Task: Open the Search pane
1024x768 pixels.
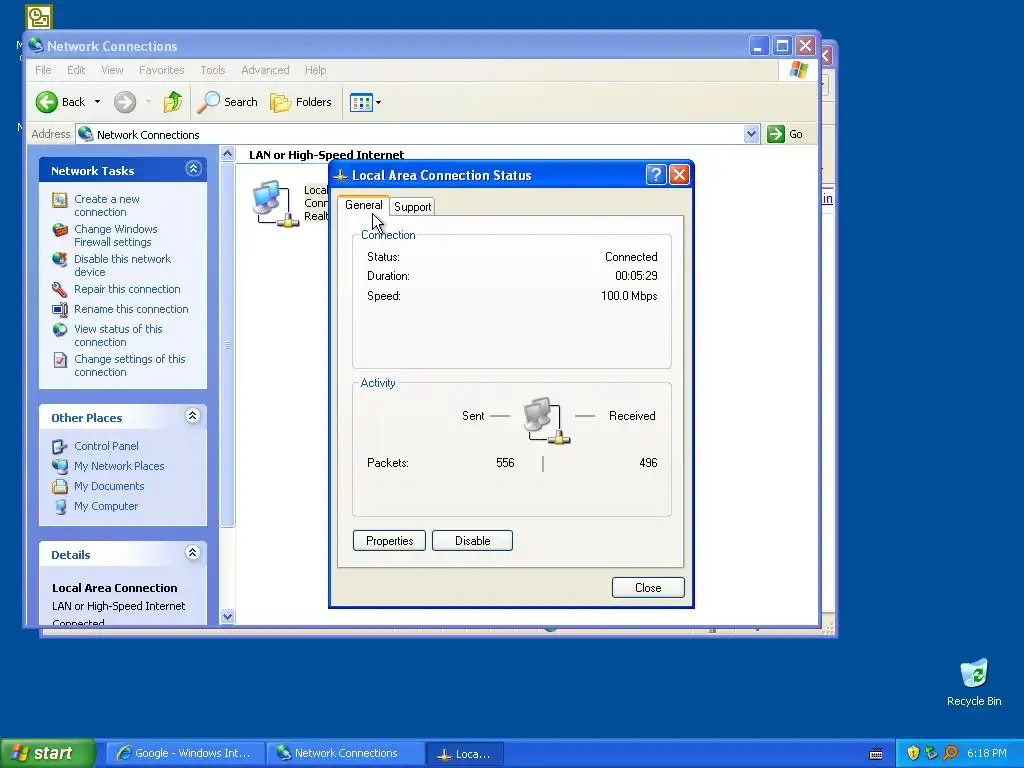Action: (227, 102)
